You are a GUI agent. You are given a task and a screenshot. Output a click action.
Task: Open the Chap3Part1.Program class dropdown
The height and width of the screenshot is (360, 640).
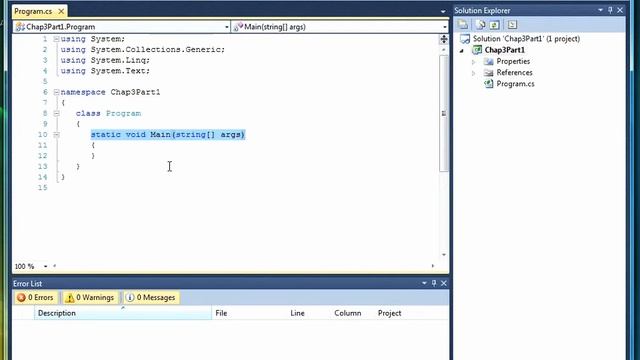click(227, 27)
